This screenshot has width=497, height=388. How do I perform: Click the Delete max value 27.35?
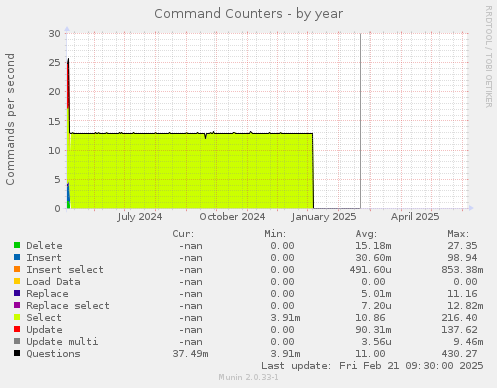[x=462, y=246]
